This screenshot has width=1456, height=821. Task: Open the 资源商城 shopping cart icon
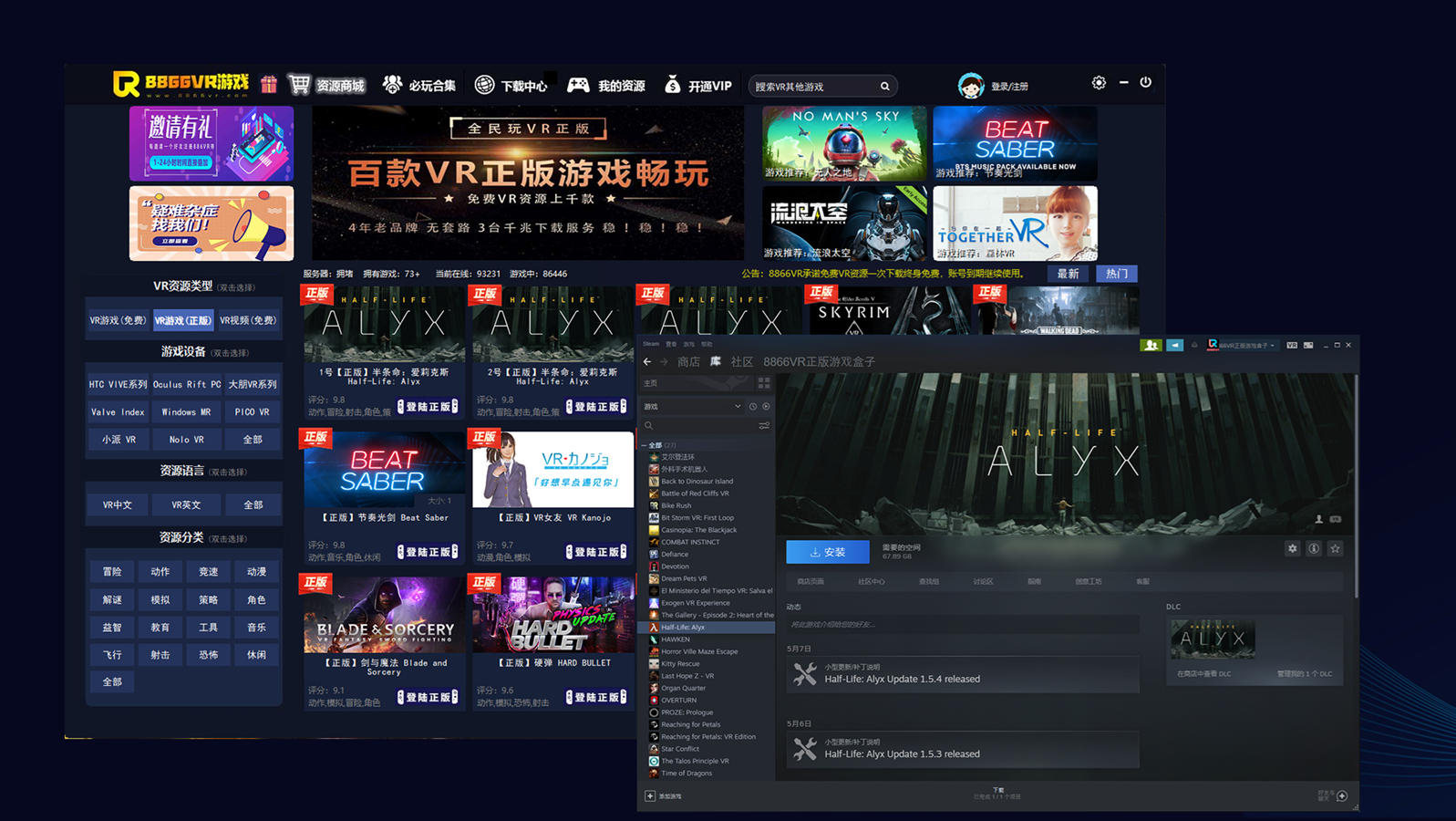299,84
